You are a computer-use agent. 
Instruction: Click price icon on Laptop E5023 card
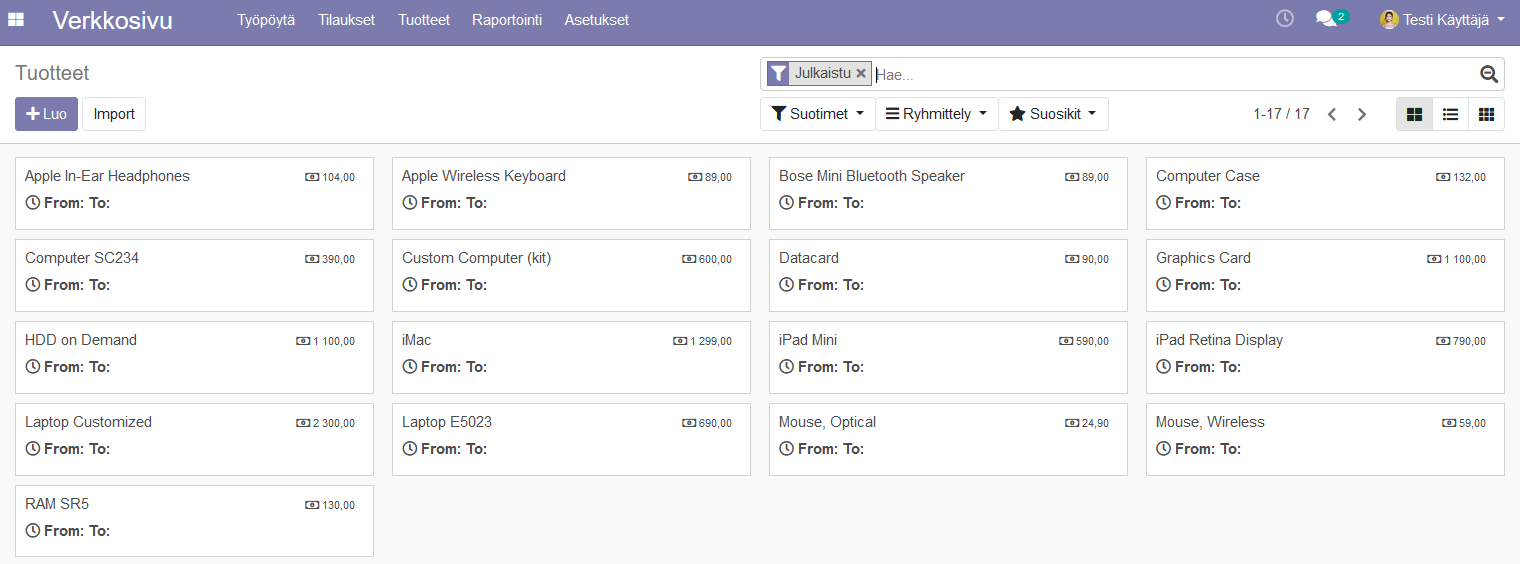(689, 423)
